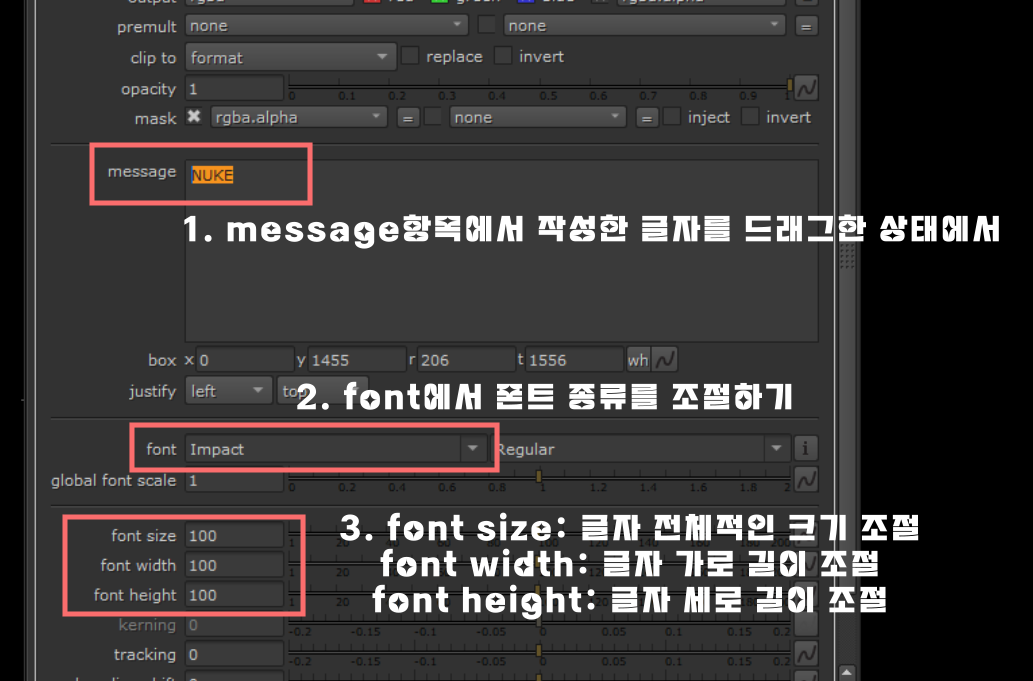Click the box y field showing 1455
This screenshot has height=681, width=1033.
tap(356, 360)
